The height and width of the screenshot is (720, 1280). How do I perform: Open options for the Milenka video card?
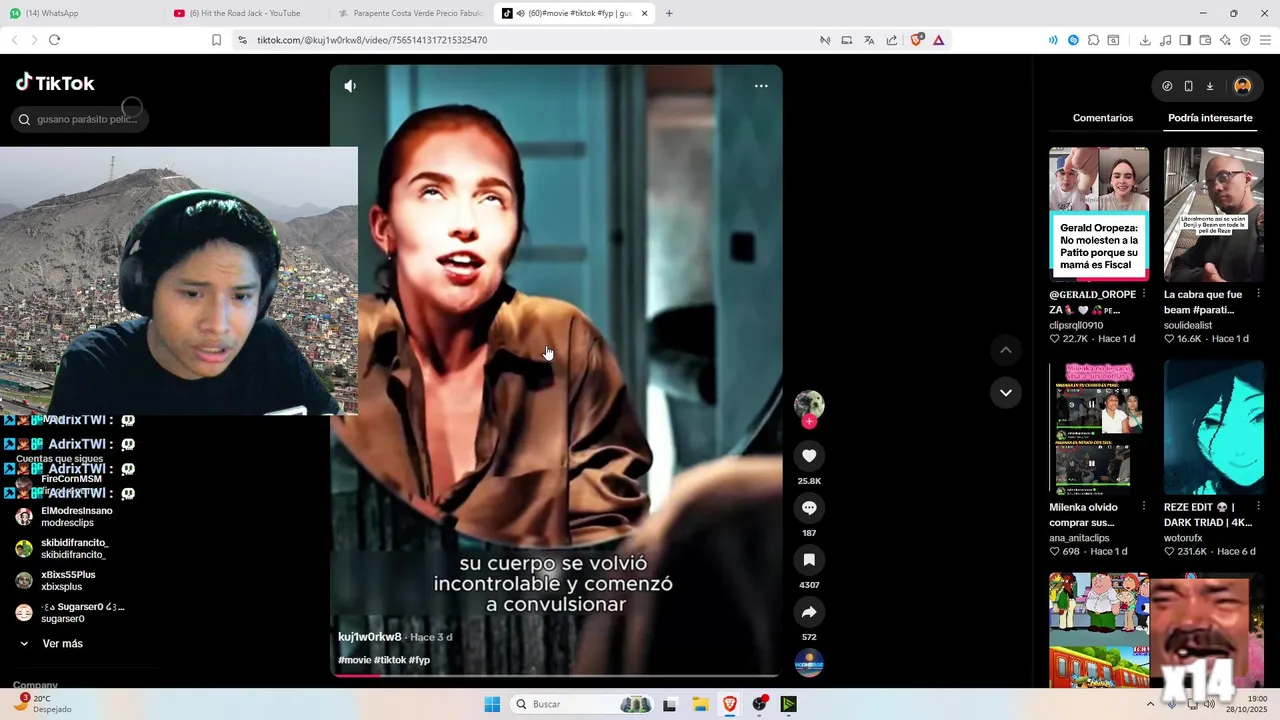click(1144, 507)
